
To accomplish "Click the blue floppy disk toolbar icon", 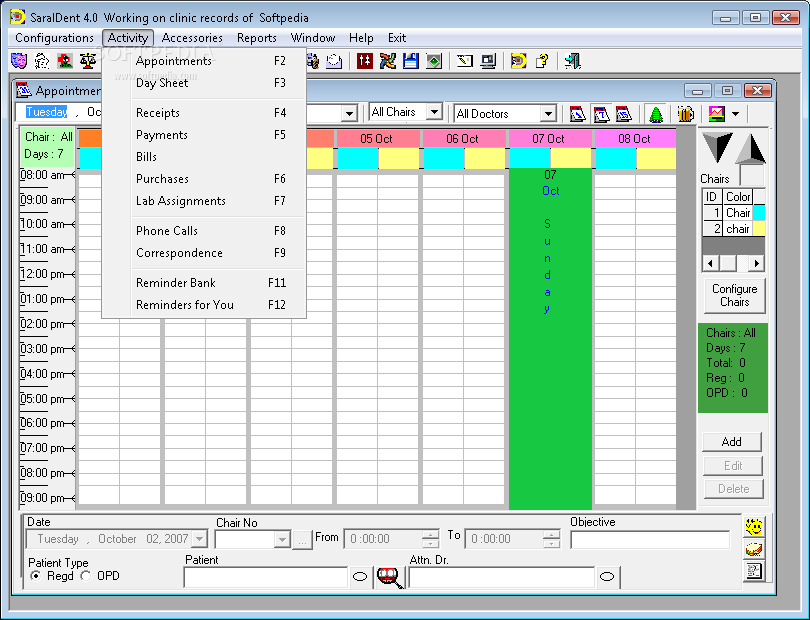I will 411,61.
